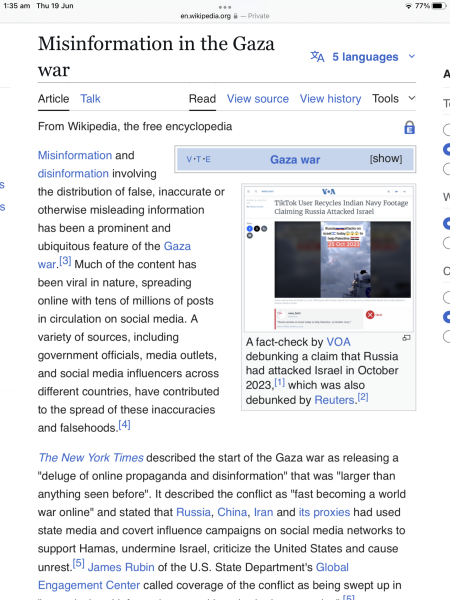The width and height of the screenshot is (450, 600).
Task: Click the blue page protection padlock icon
Action: [409, 127]
